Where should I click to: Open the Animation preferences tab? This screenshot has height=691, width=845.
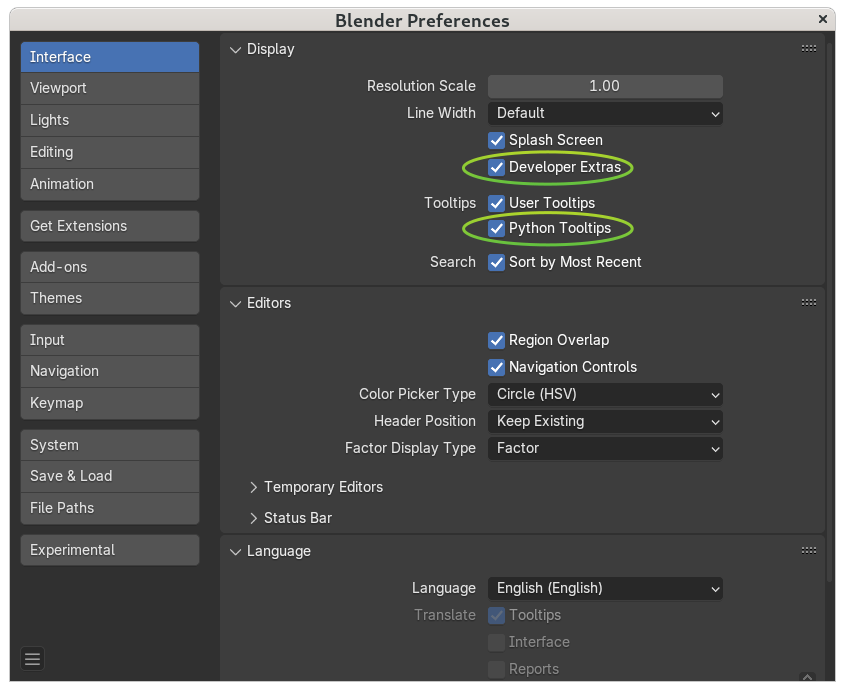point(110,184)
